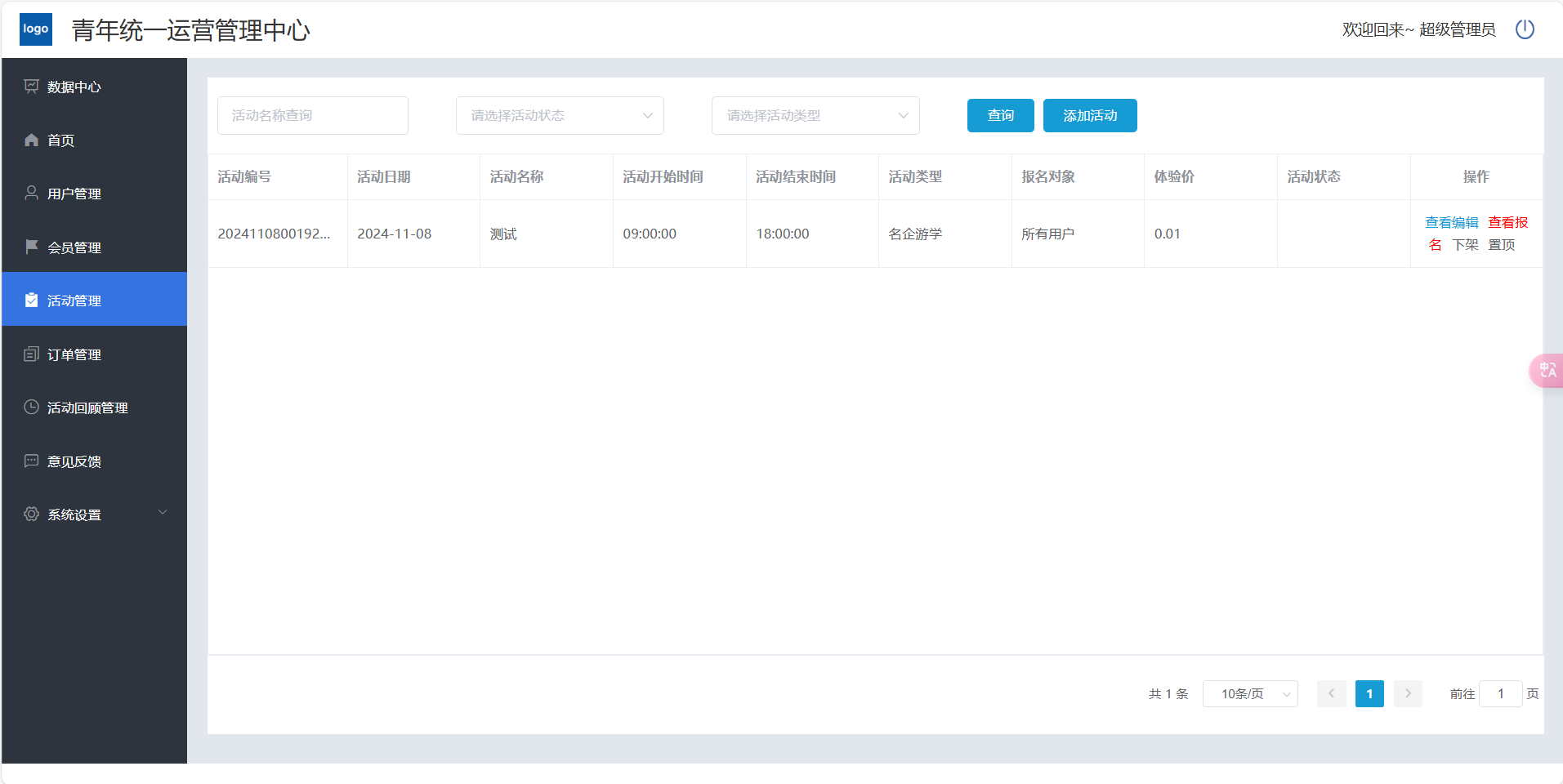1563x784 pixels.
Task: Click the home icon for 首页
Action: pos(31,140)
